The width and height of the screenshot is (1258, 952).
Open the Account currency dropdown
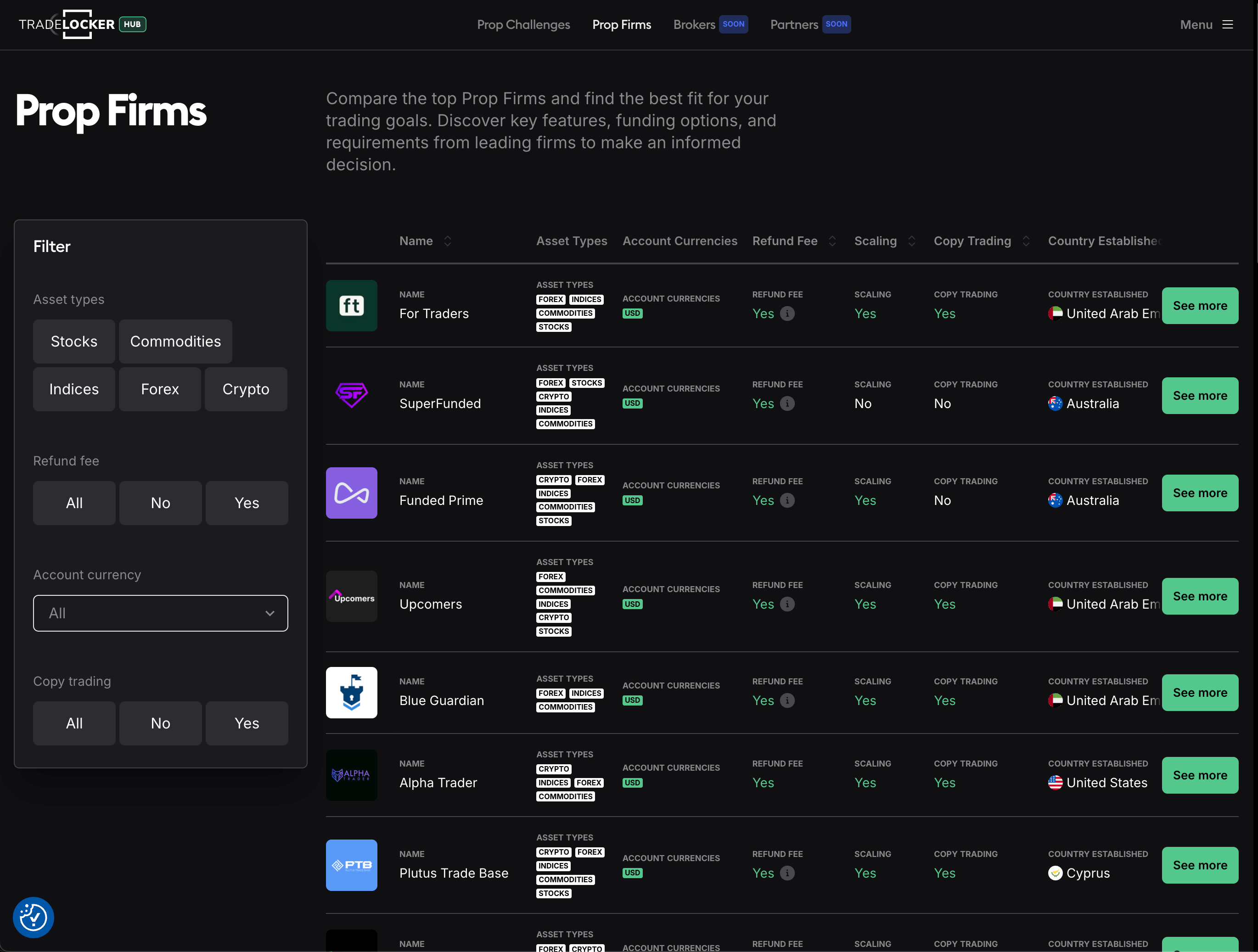click(x=160, y=613)
